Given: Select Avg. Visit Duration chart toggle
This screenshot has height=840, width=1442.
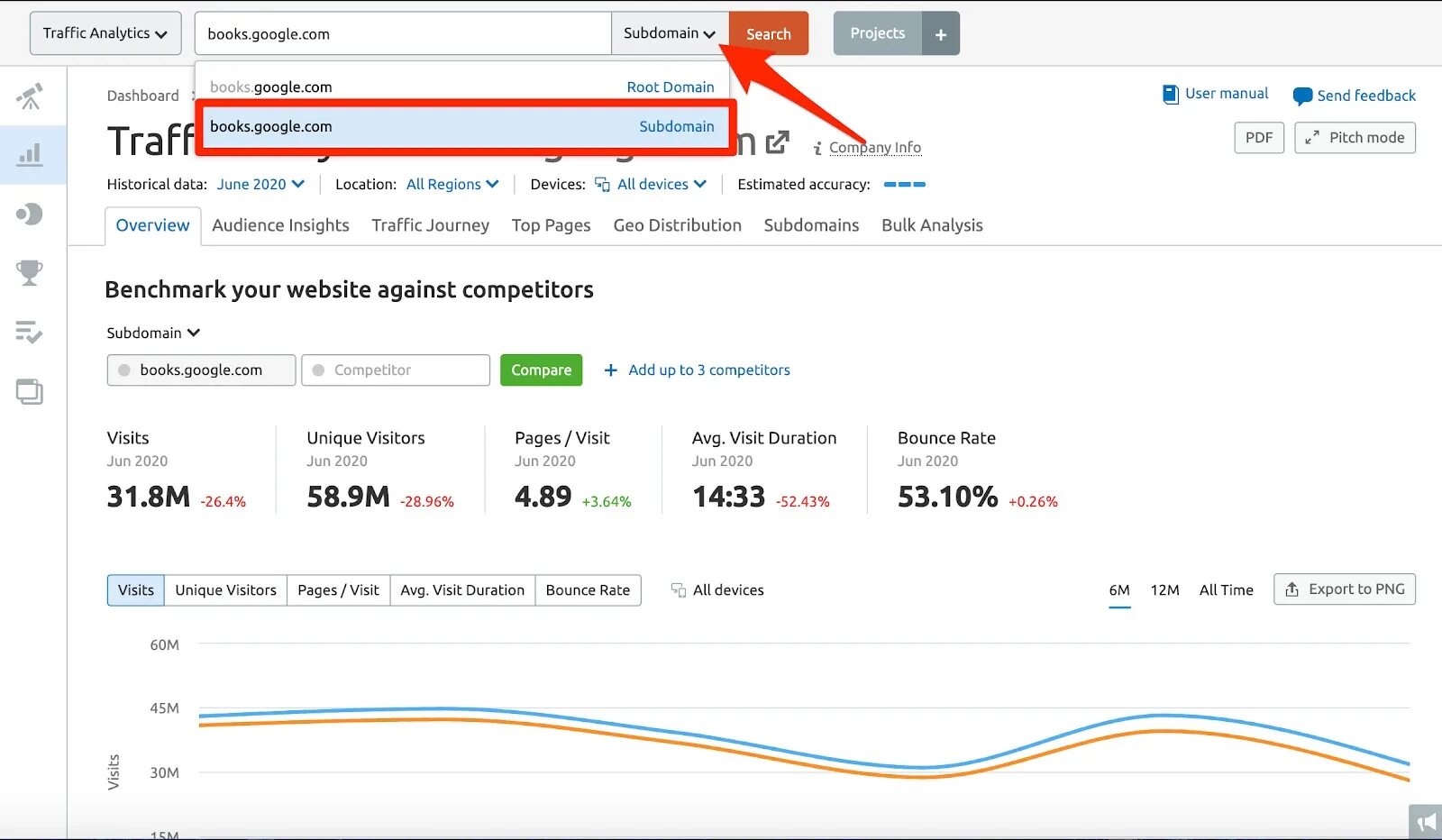Looking at the screenshot, I should pos(462,590).
